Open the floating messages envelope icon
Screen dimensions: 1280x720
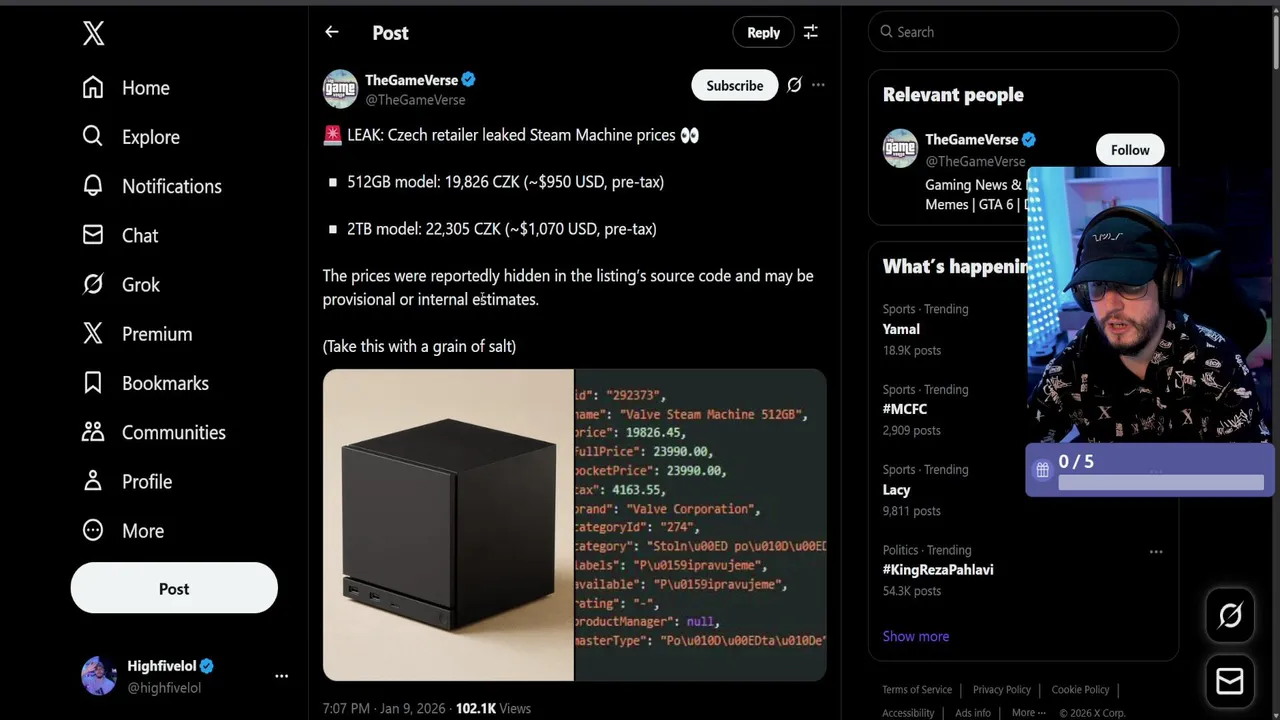coord(1230,682)
